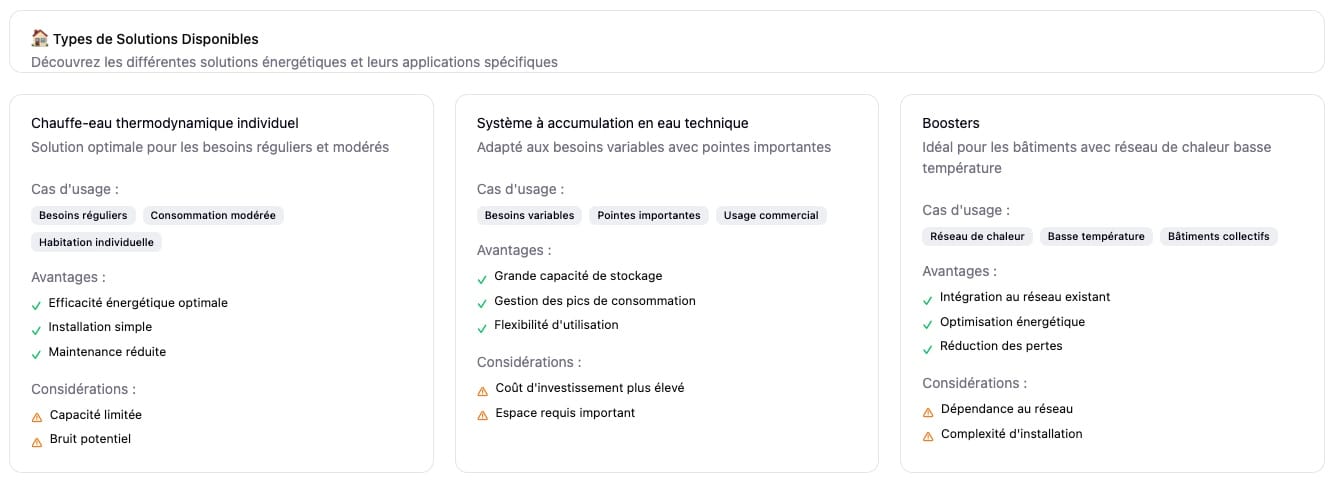Screen dimensions: 1334x483
Task: Click warning icon beside Capacité limitée
Action: [37, 416]
